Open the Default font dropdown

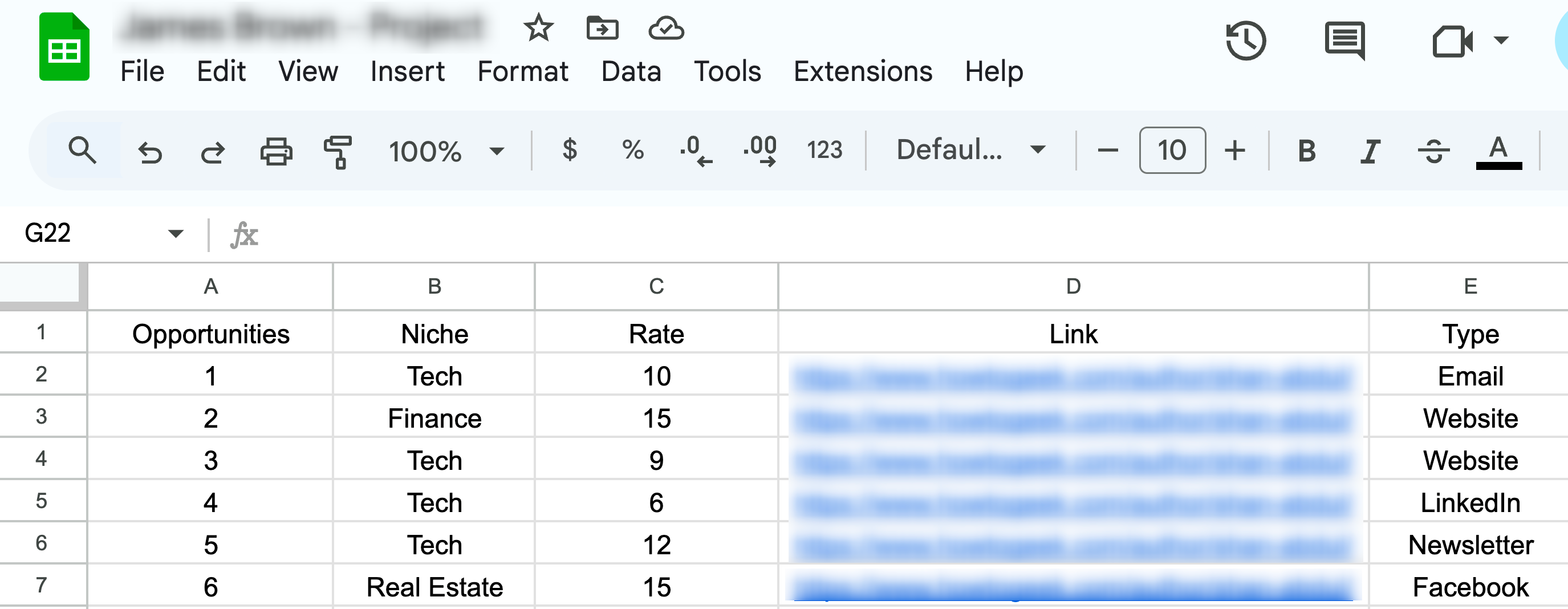point(970,150)
